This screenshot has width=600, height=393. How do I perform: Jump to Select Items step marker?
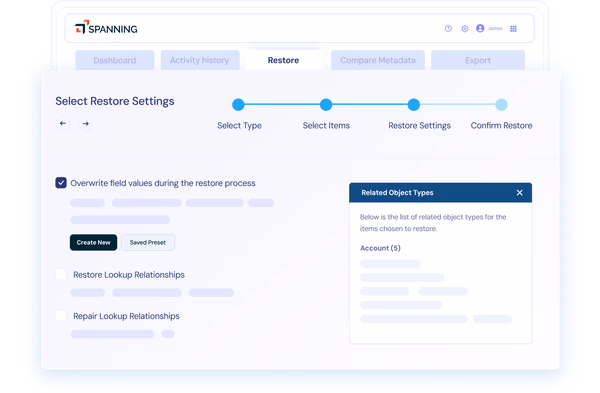(326, 104)
